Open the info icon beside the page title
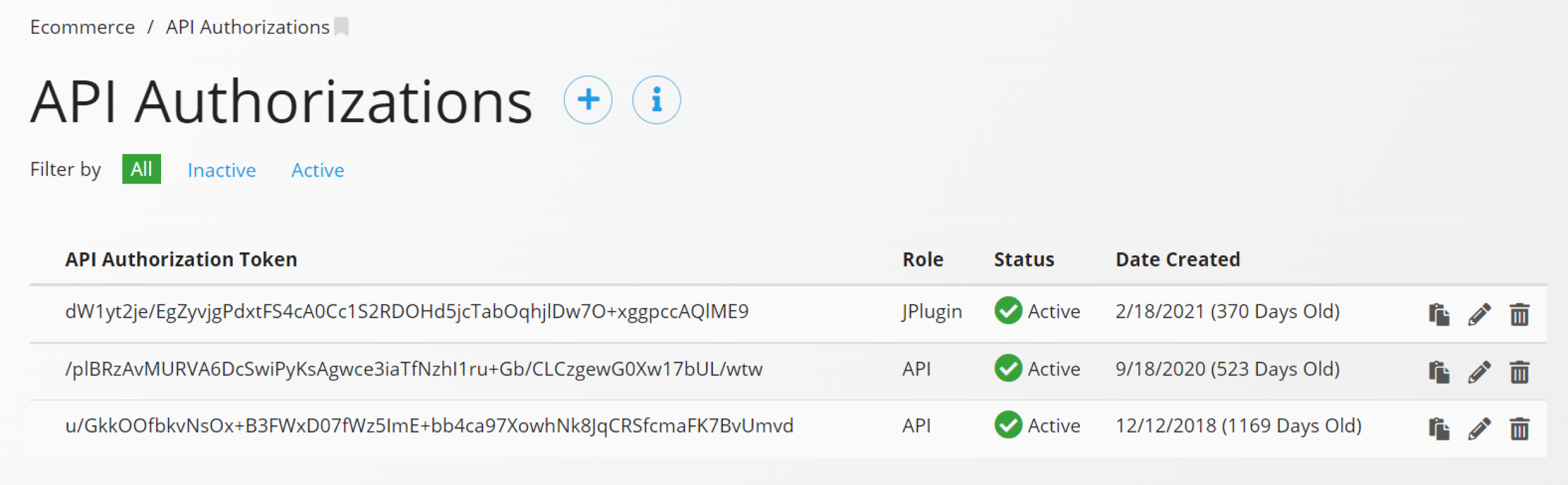This screenshot has width=1568, height=485. click(656, 100)
